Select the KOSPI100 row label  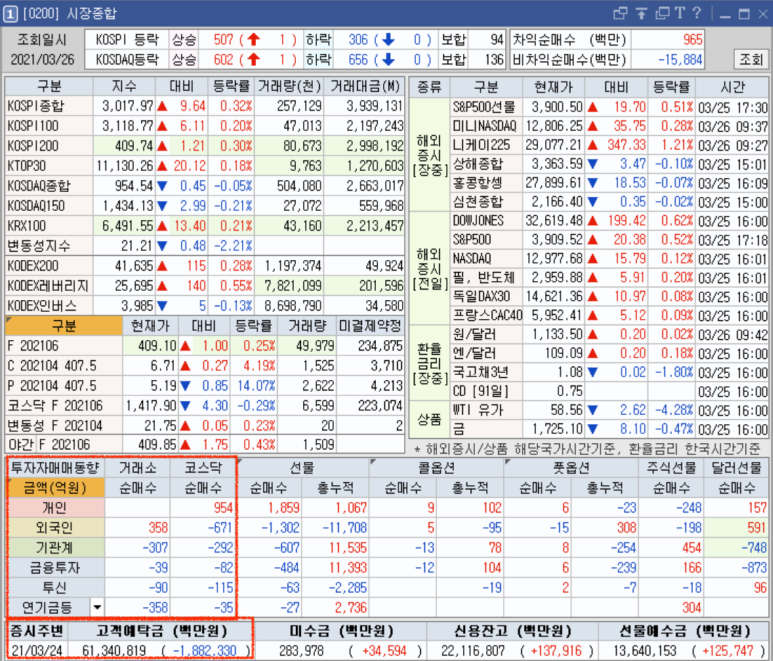pyautogui.click(x=49, y=126)
